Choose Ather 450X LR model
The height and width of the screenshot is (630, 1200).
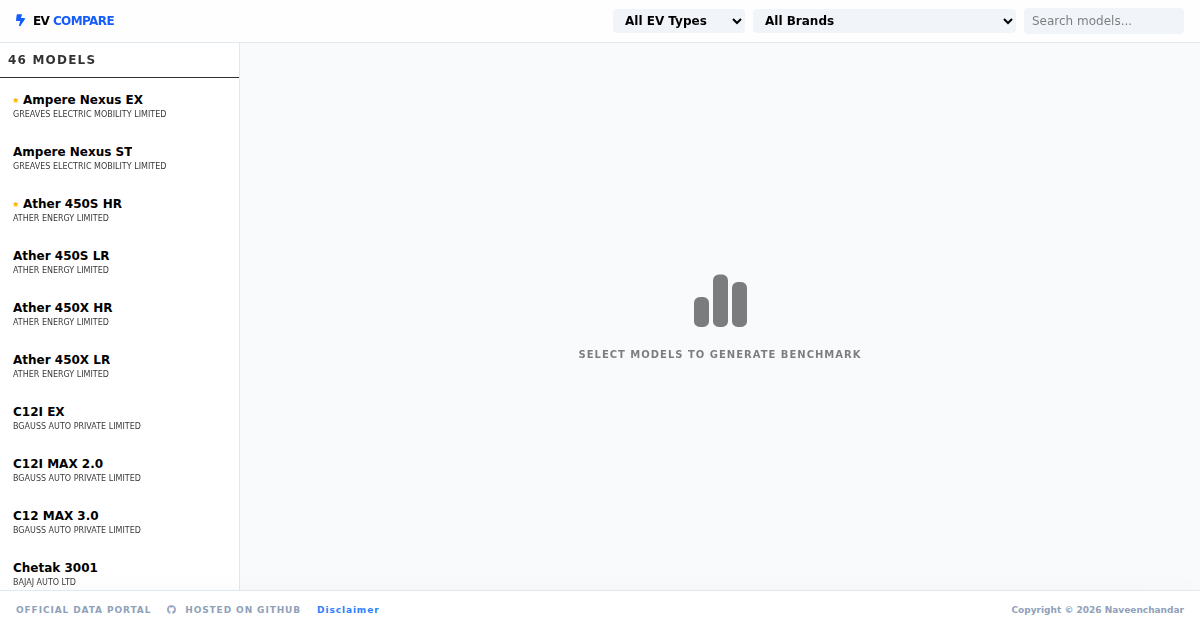coord(61,360)
